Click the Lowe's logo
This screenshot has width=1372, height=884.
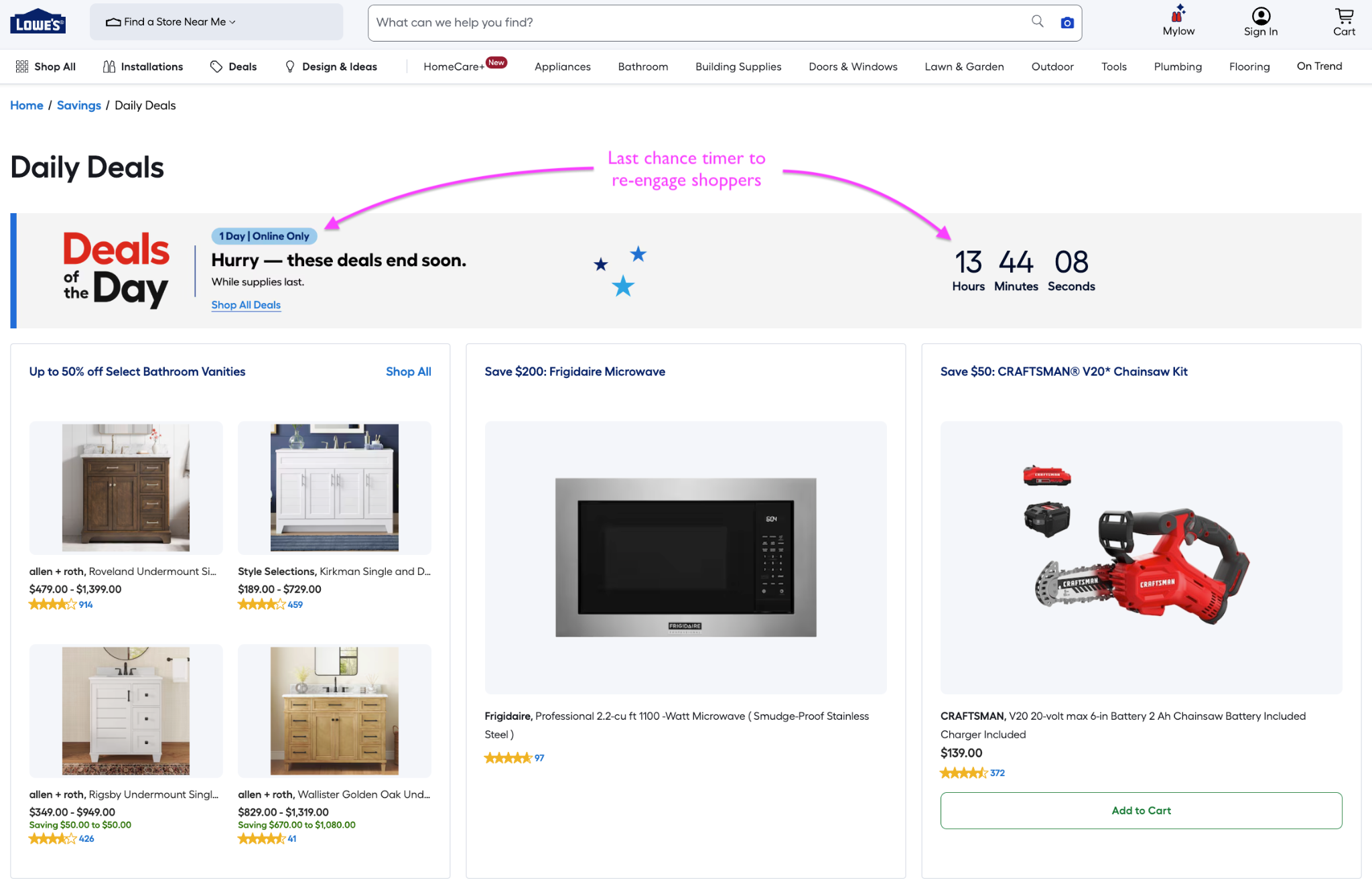click(x=38, y=21)
